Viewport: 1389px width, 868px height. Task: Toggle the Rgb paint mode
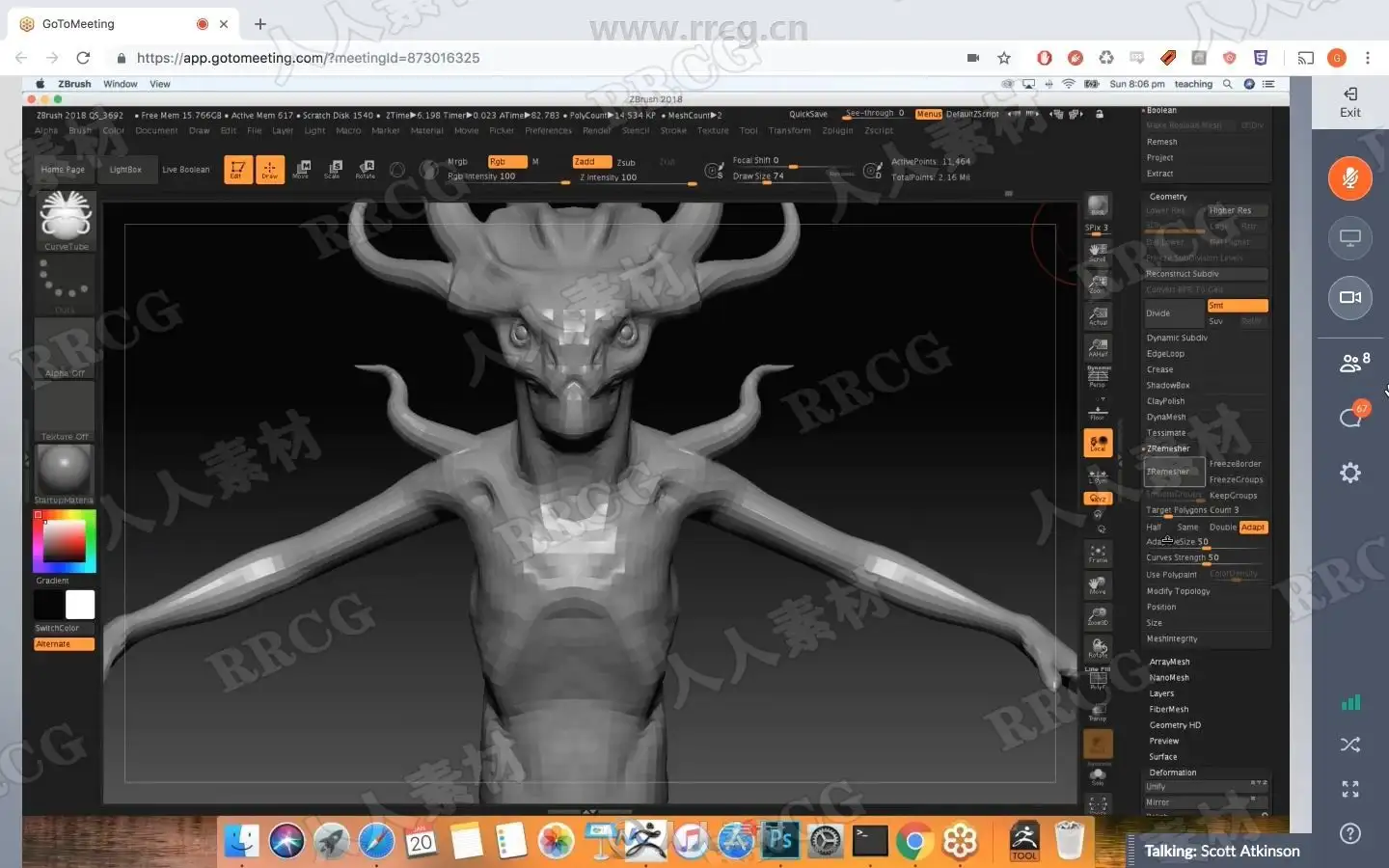coord(506,162)
